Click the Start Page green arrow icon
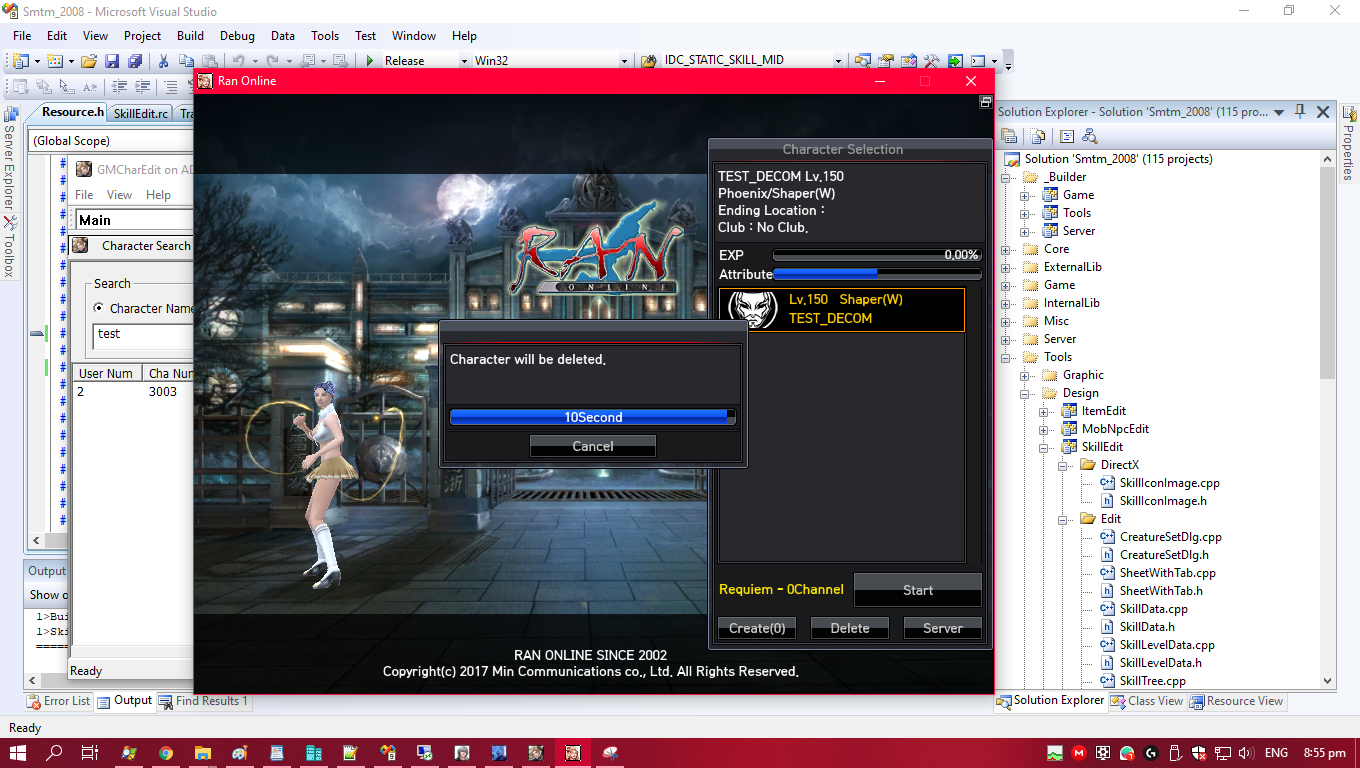Screen dimensions: 1360x768 pyautogui.click(x=955, y=61)
